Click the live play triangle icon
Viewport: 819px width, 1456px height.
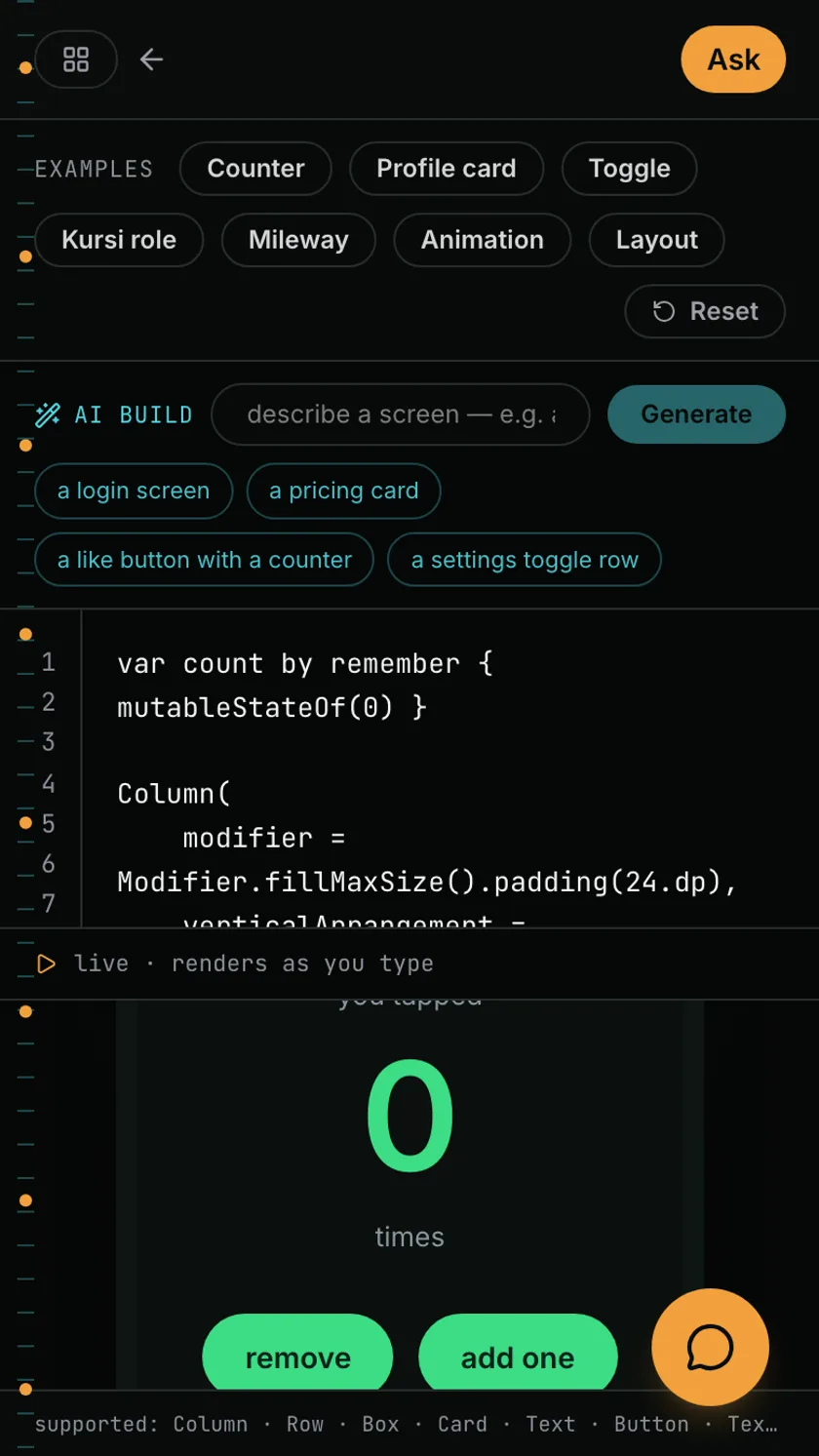pyautogui.click(x=46, y=964)
